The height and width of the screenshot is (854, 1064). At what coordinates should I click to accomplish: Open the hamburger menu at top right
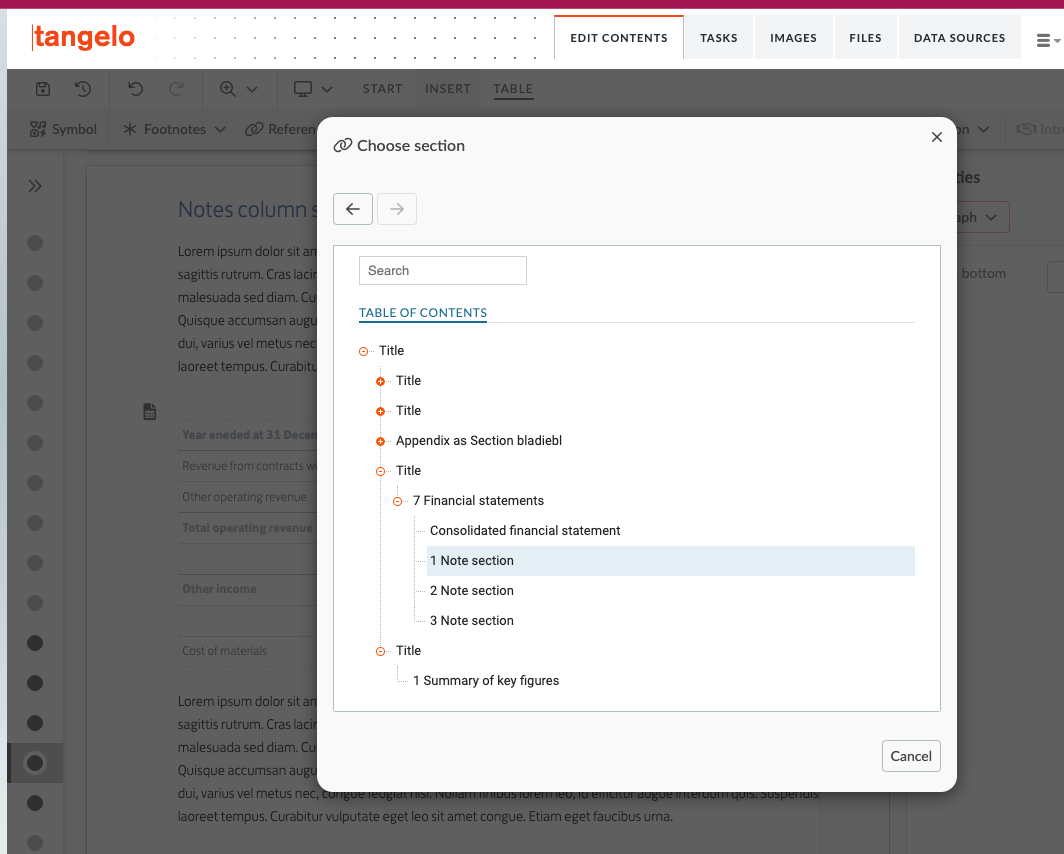click(x=1048, y=41)
